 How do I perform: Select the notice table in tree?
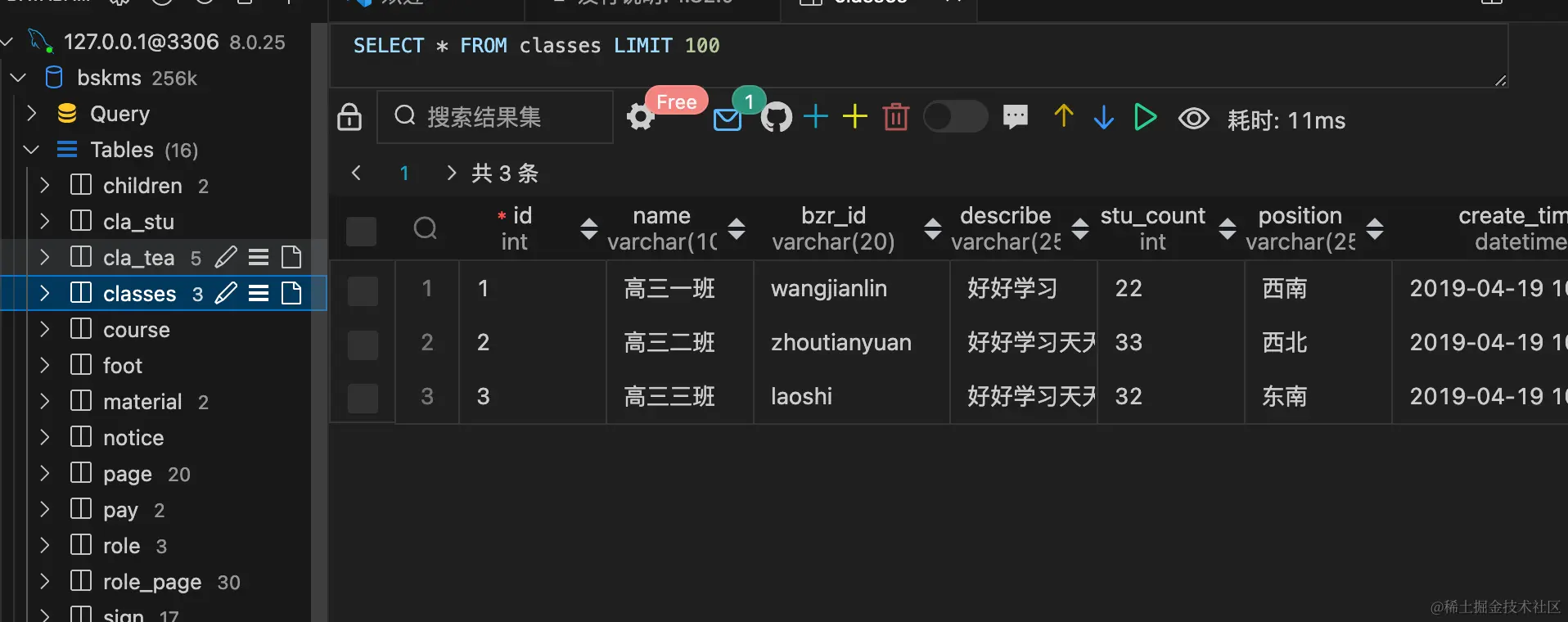coord(133,438)
